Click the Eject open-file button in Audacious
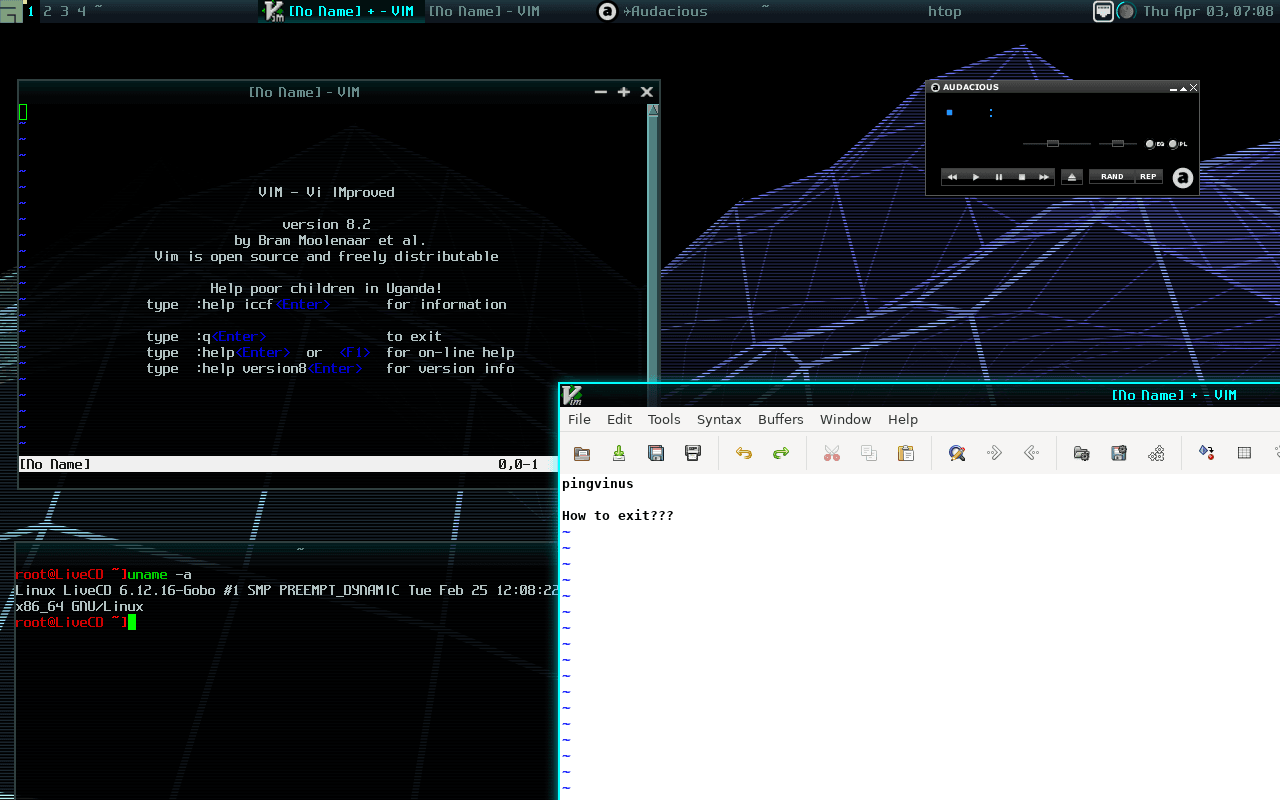Image resolution: width=1280 pixels, height=800 pixels. (1072, 177)
